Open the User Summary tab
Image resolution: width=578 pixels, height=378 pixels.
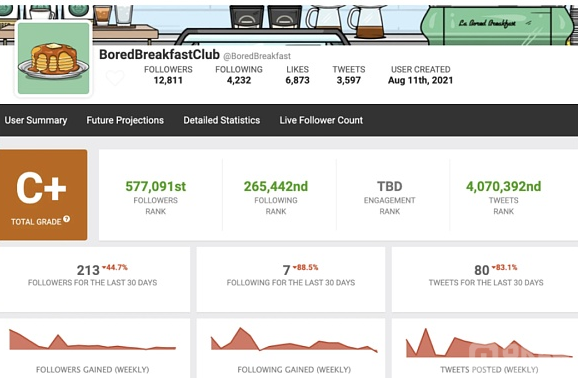coord(36,120)
